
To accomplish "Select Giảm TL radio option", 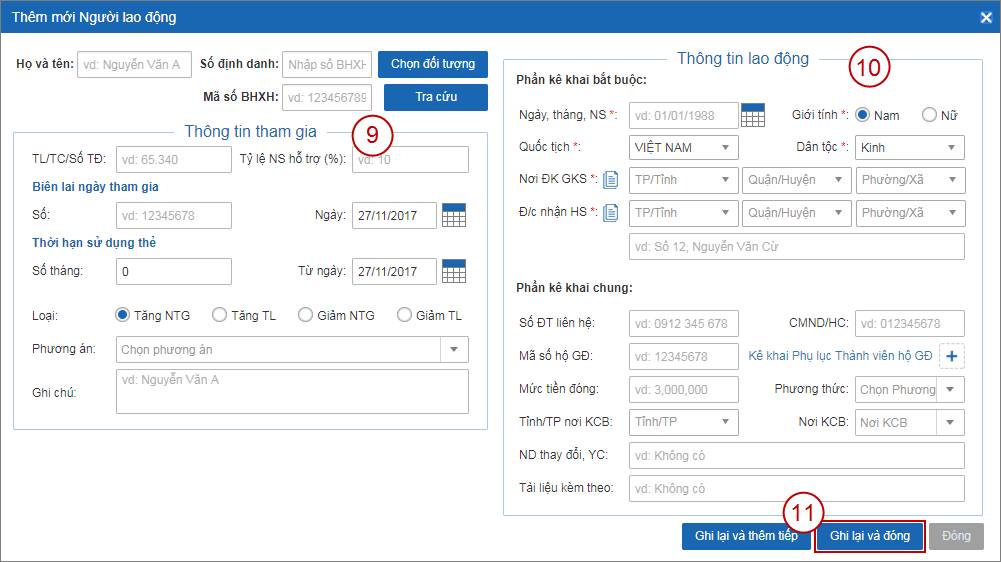I will (x=404, y=315).
